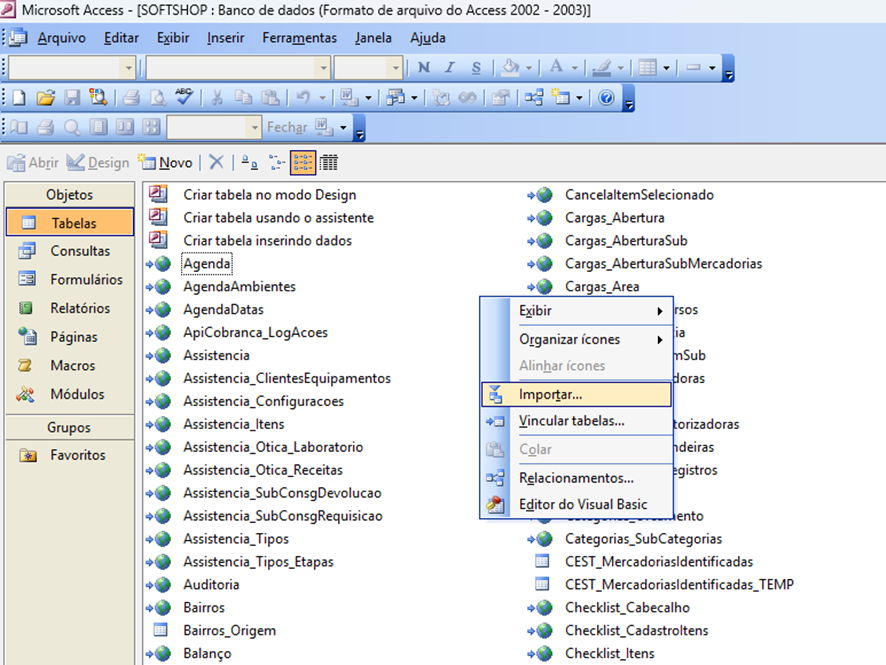Click the File Search toolbar icon
886x665 pixels.
coord(98,98)
